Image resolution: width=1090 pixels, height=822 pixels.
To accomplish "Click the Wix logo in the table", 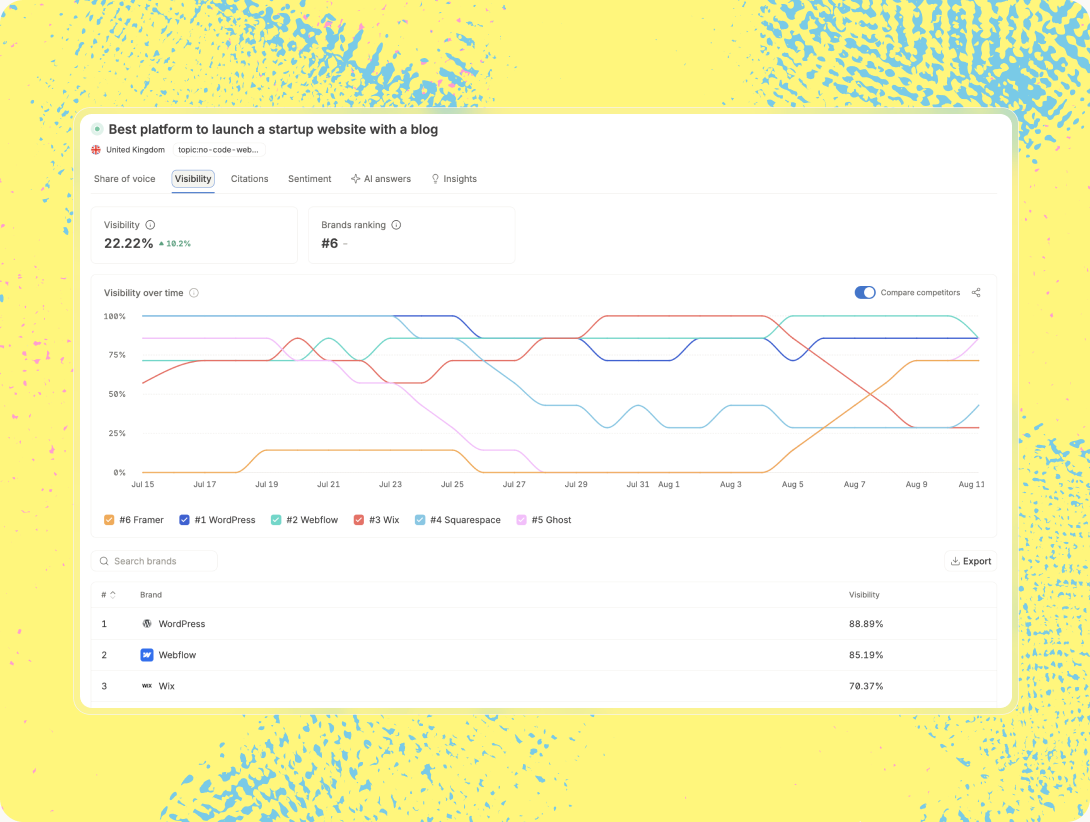I will coord(147,686).
